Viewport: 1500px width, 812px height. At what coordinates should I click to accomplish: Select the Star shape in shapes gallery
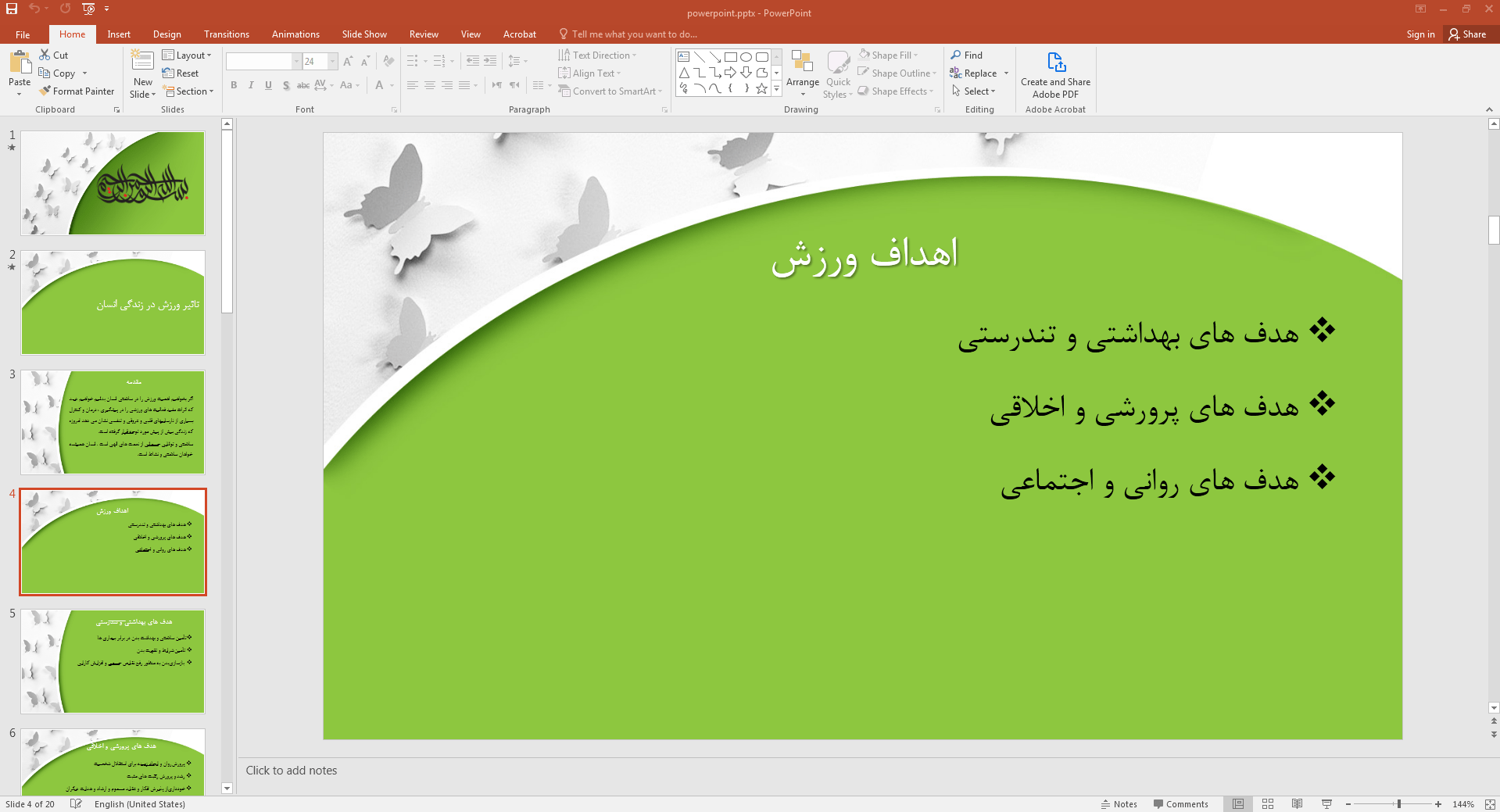[x=761, y=88]
